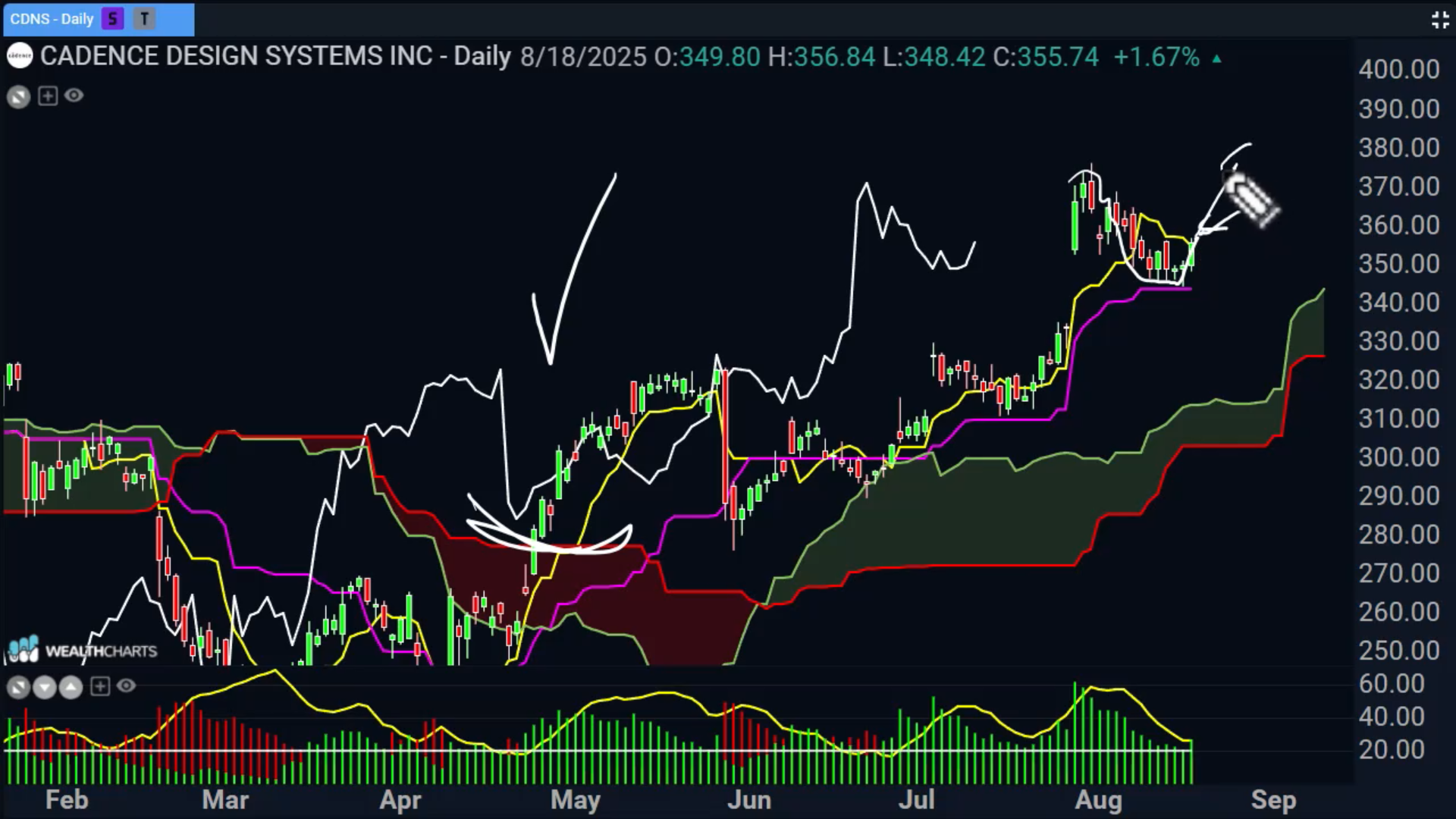Click the green up-arrow change indicator
1456x819 pixels.
tap(1217, 58)
